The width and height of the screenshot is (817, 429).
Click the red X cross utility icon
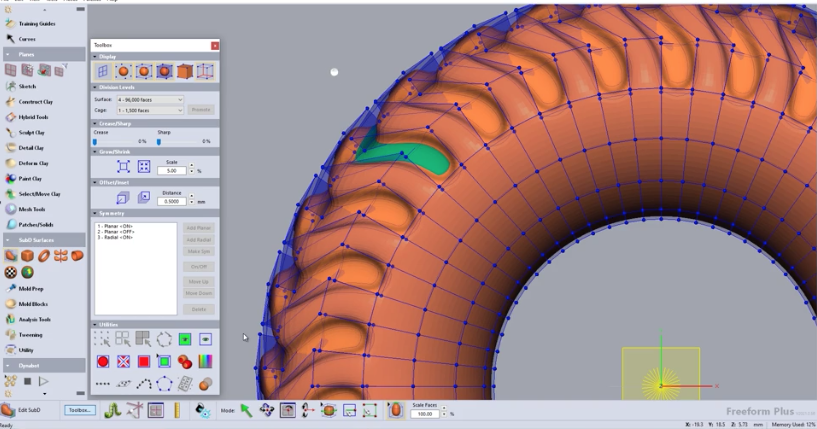[123, 361]
